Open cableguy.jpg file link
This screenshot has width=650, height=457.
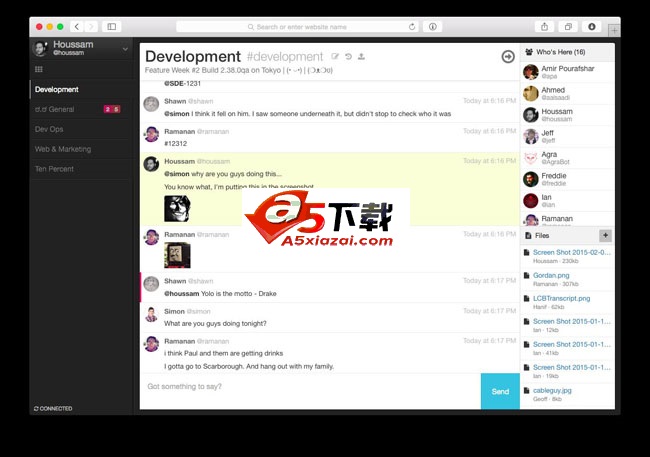point(552,391)
